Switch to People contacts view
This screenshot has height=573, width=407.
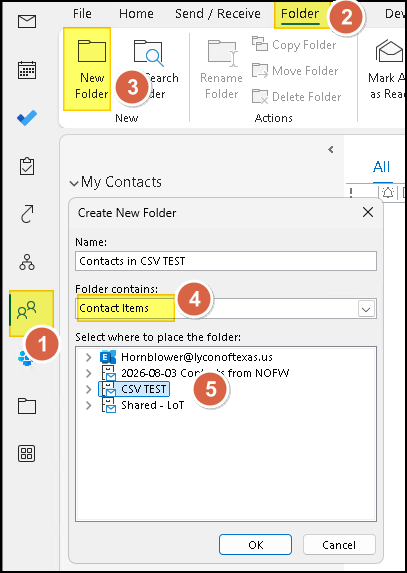27,311
